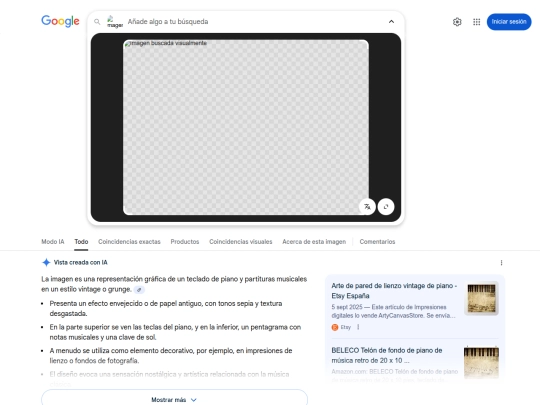Click the 'Vista creada con IA' sparkle icon

tap(46, 262)
